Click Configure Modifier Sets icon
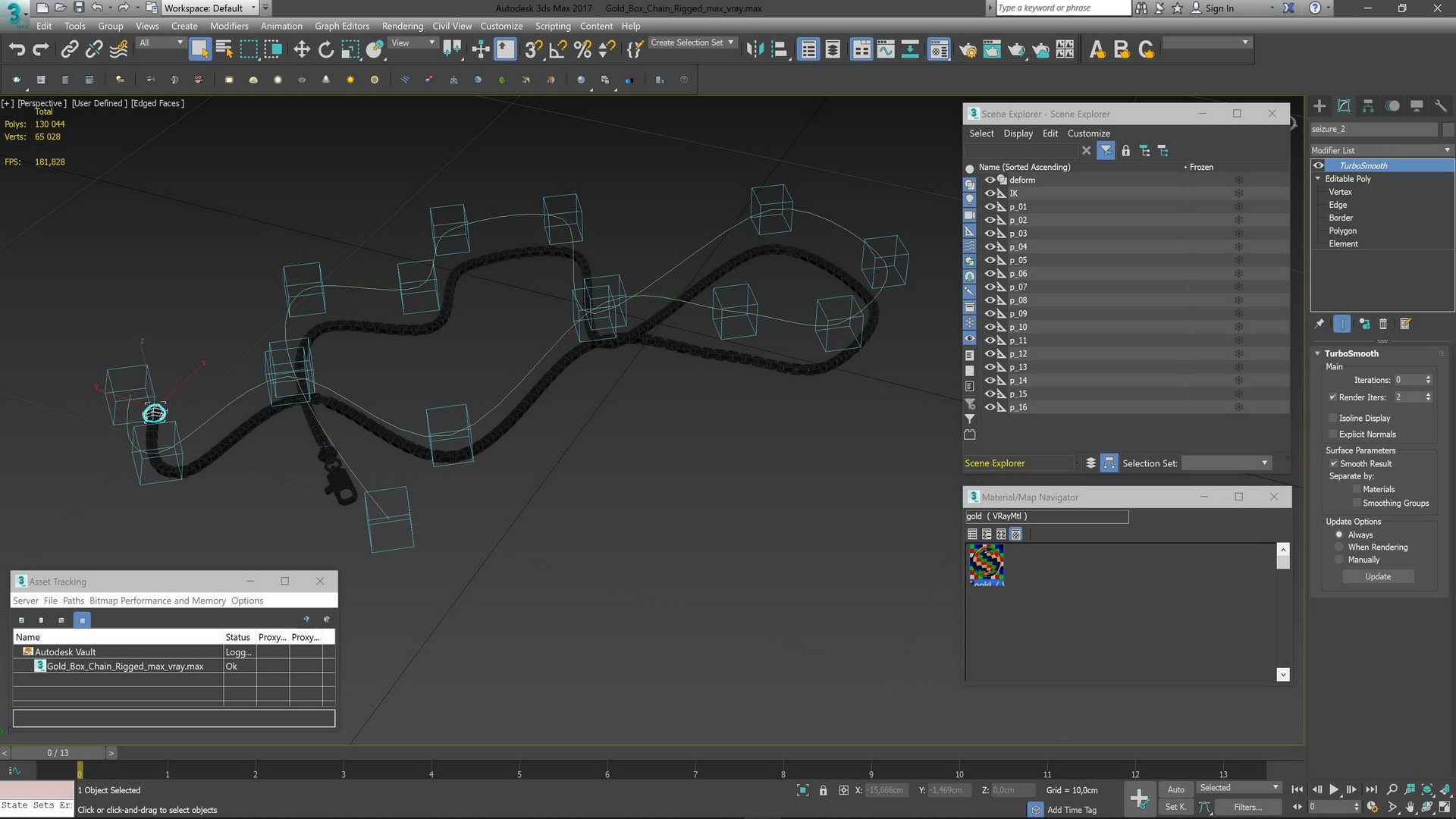The height and width of the screenshot is (819, 1456). tap(1405, 324)
